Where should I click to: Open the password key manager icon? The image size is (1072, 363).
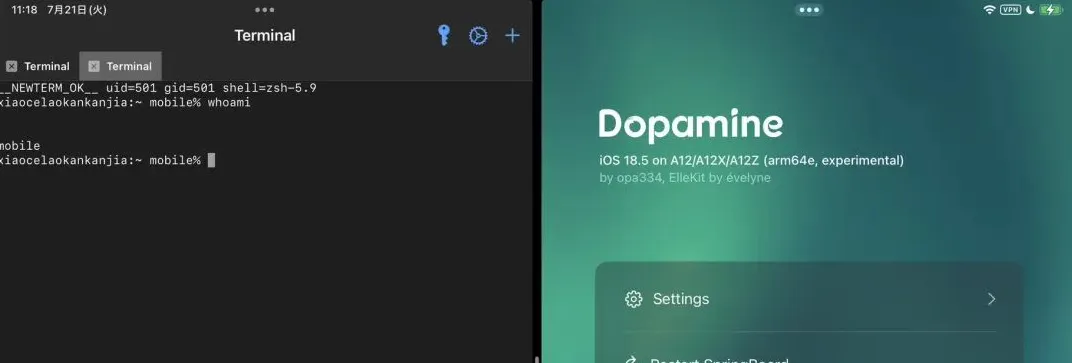coord(444,36)
